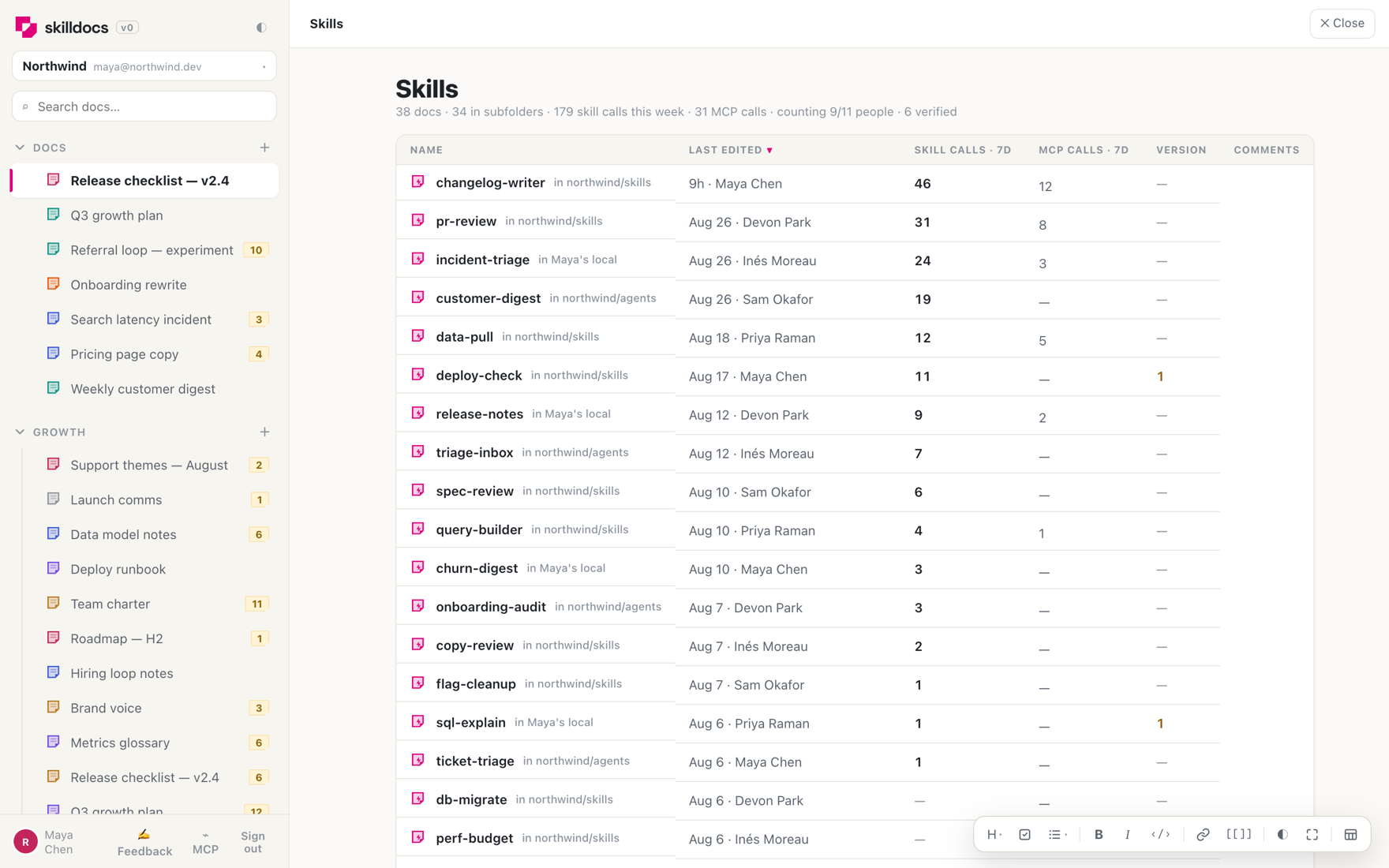Click the query-builder skill icon
The width and height of the screenshot is (1389, 868).
pos(417,529)
